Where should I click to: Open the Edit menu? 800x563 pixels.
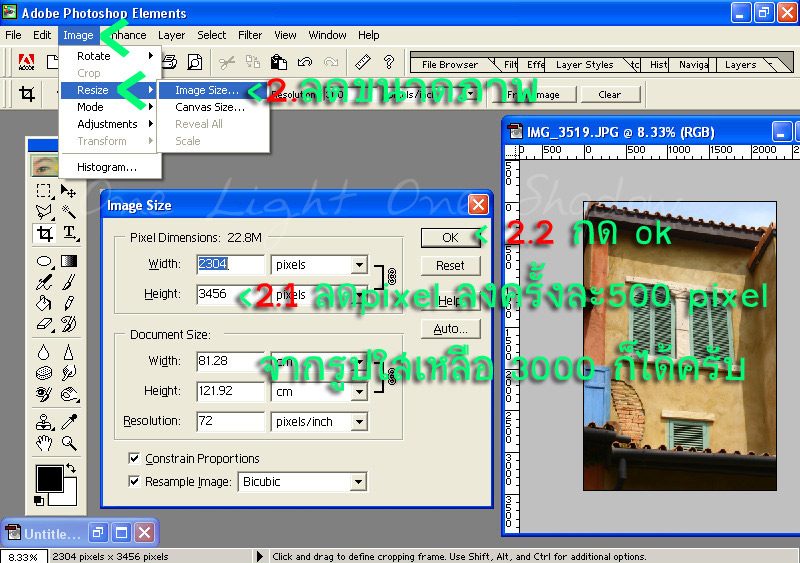(42, 35)
